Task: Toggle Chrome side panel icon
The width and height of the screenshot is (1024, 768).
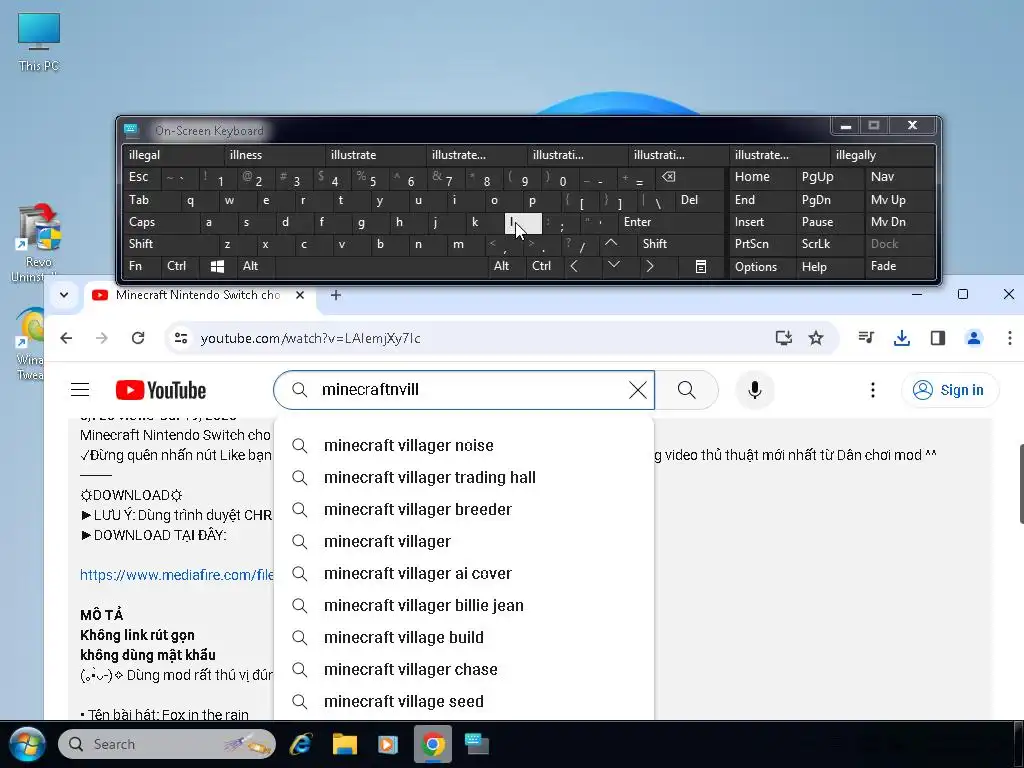Action: (938, 338)
